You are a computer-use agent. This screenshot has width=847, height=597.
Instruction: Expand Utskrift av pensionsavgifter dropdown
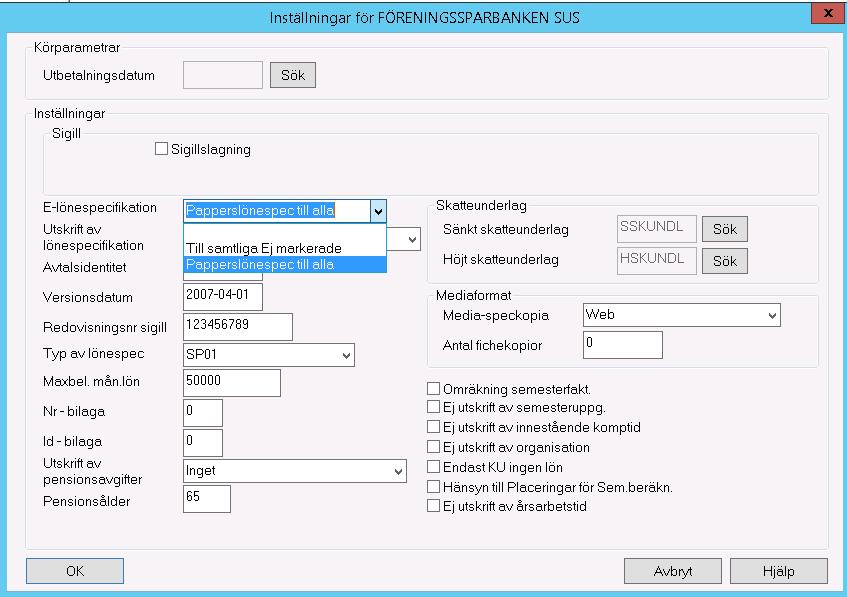coord(399,471)
